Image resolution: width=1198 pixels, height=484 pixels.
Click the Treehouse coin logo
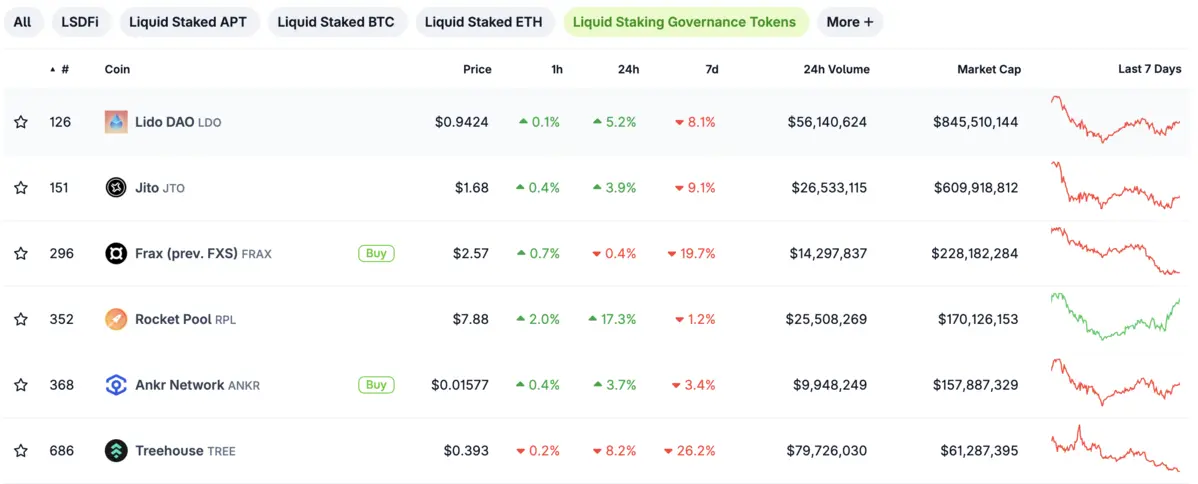(116, 451)
